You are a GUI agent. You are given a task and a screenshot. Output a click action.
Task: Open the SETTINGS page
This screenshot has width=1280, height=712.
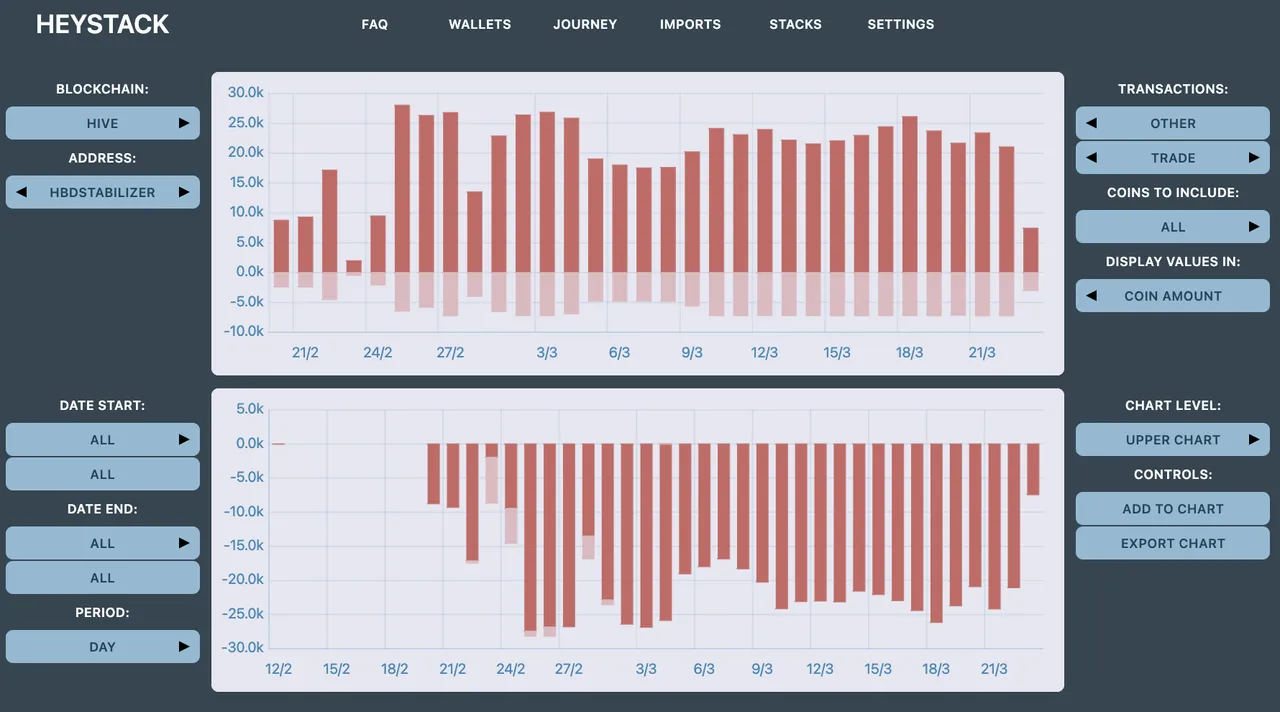pyautogui.click(x=901, y=24)
